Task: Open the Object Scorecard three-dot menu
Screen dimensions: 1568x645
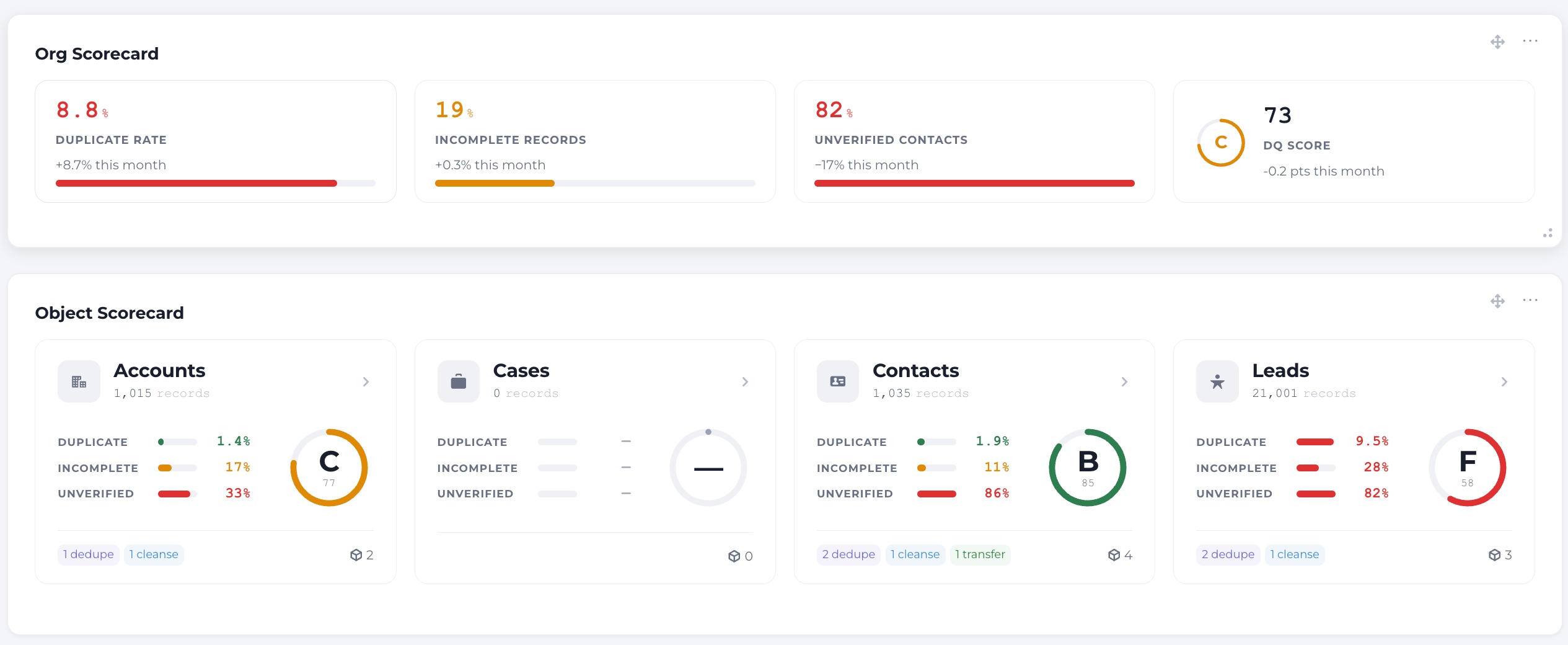Action: (x=1530, y=300)
